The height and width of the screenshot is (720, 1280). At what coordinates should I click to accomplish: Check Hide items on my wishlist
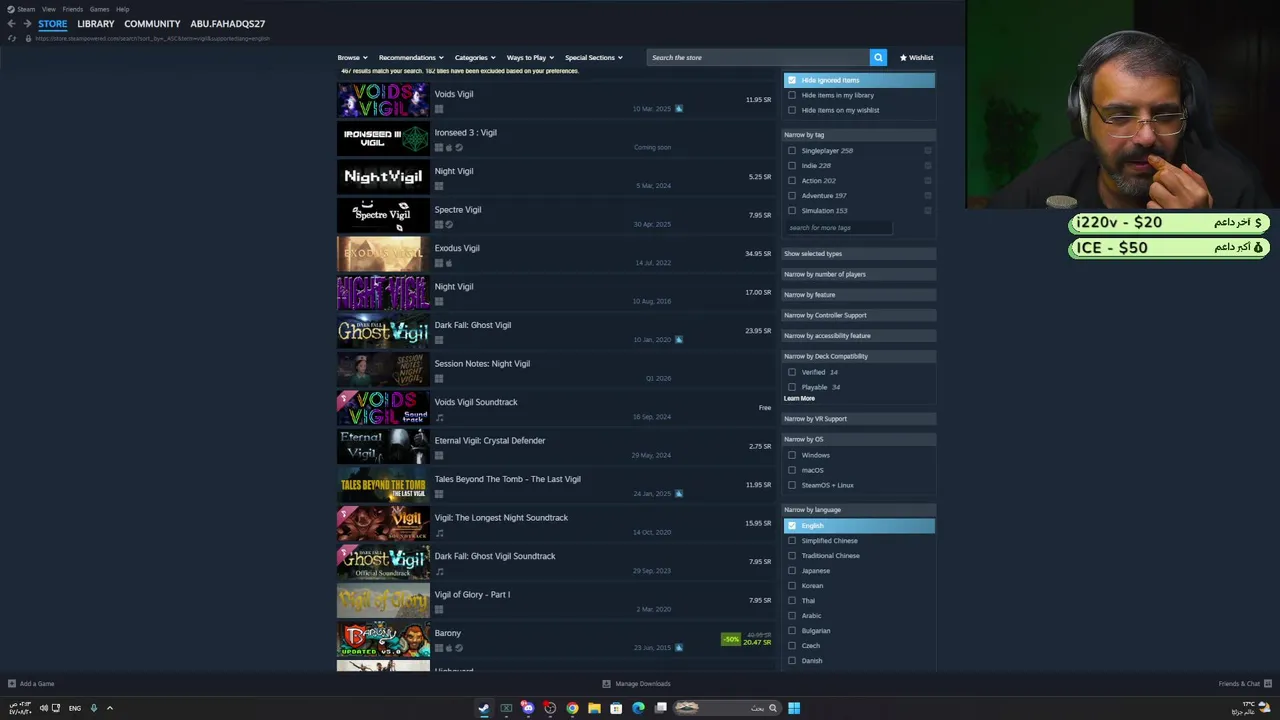coord(792,110)
